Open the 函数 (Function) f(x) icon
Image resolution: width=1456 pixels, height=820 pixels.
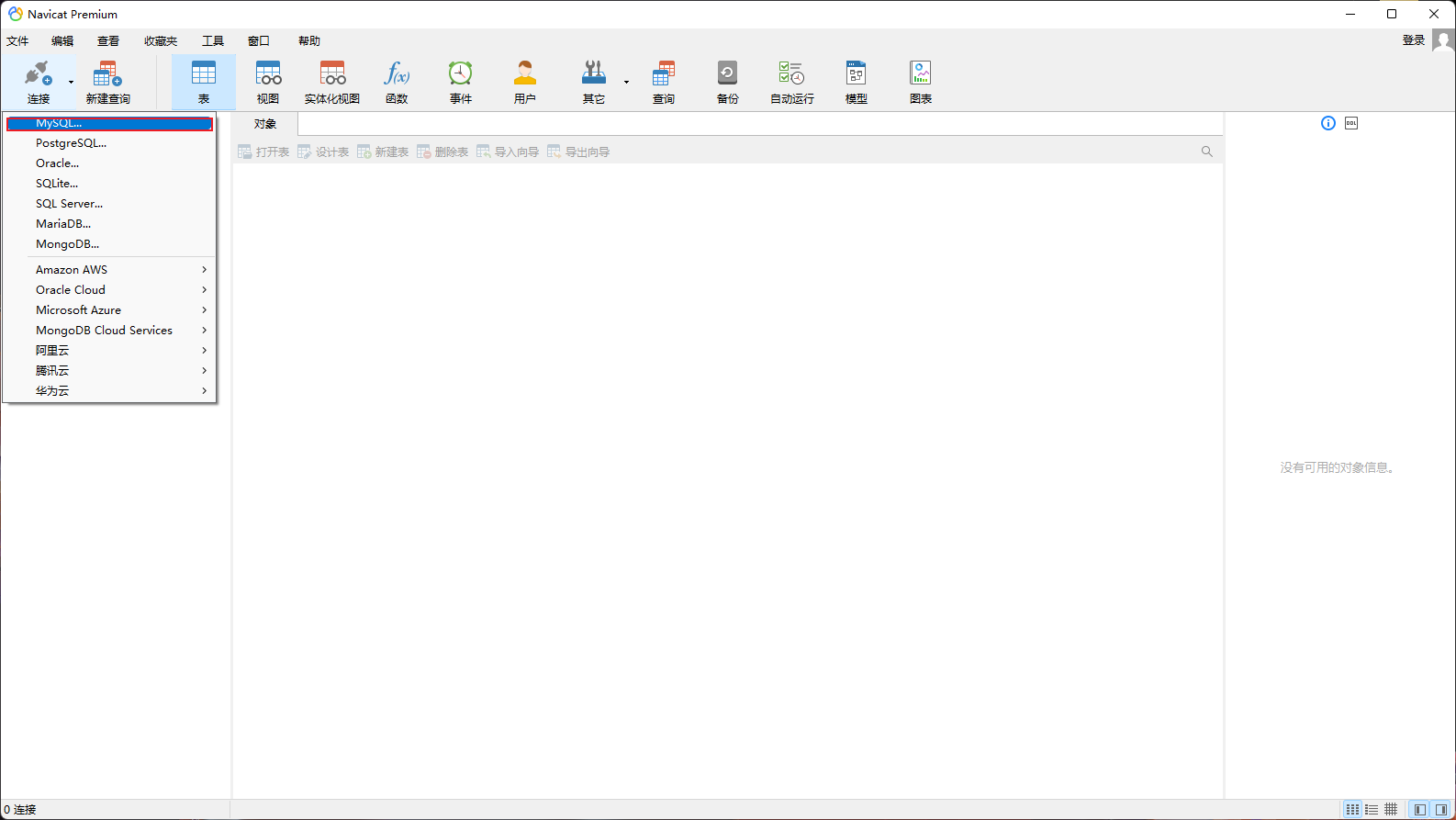(x=397, y=82)
